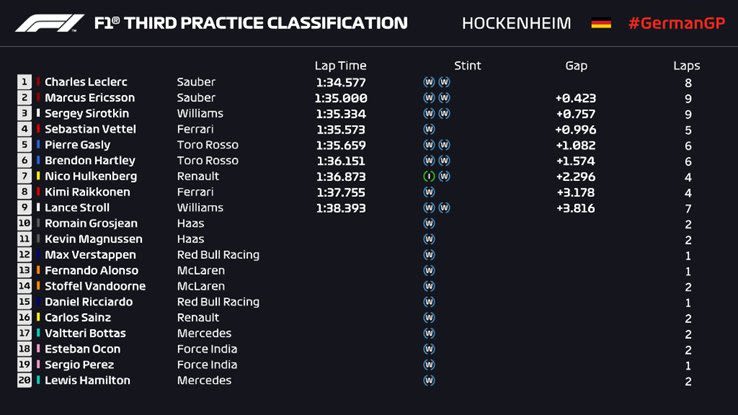Sort by the Lap Time column header
The image size is (738, 415).
pos(340,65)
